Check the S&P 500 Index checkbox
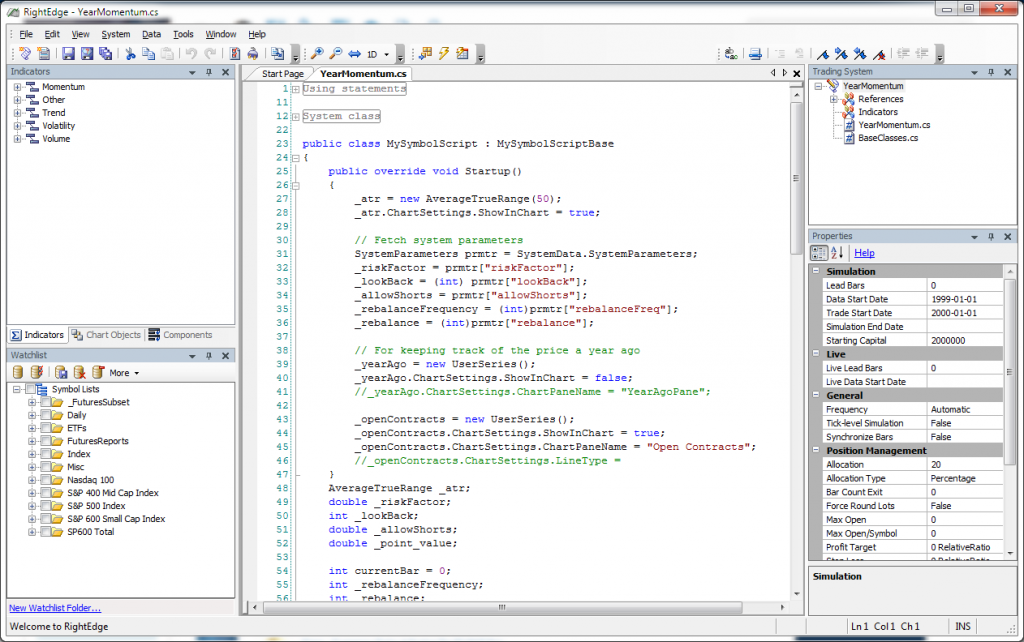Screen dimensions: 1024x642 [45, 506]
